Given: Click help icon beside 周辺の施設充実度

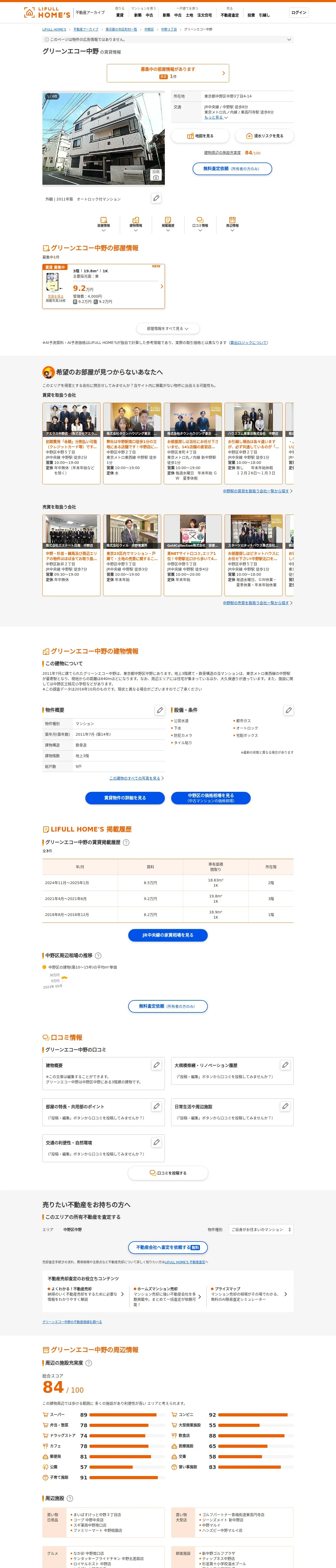Looking at the screenshot, I should click(88, 1363).
